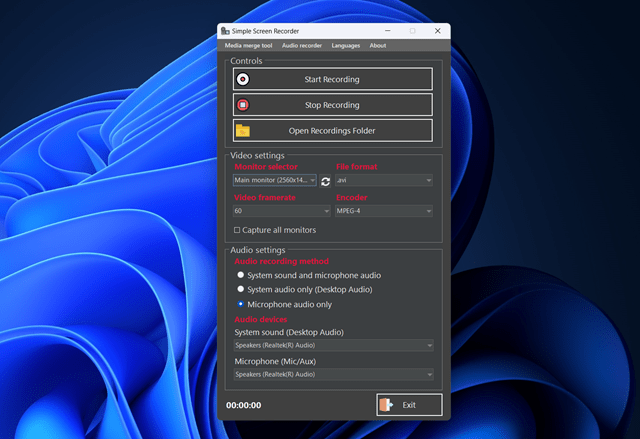
Task: Click the Monitor selector label
Action: click(266, 166)
